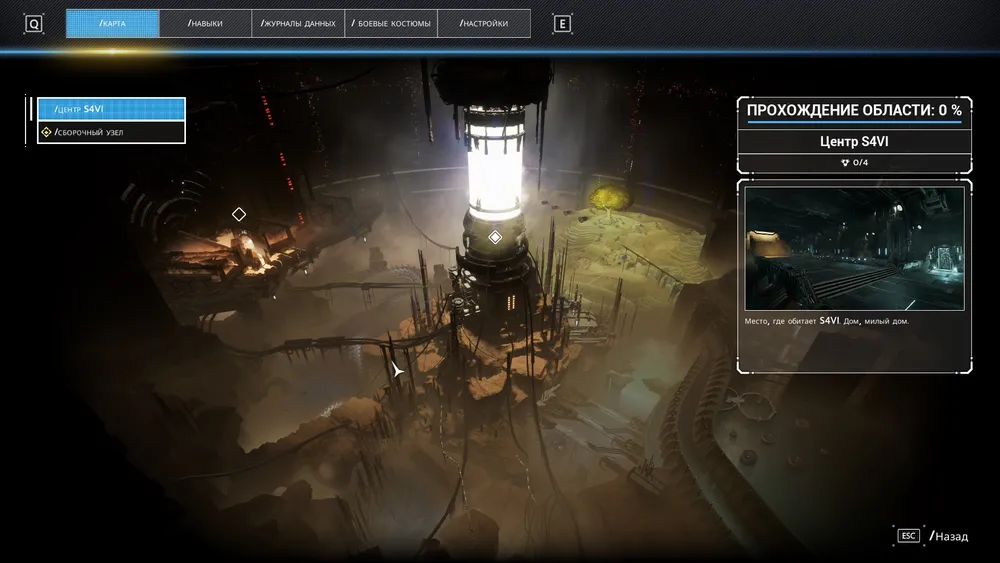Switch to the Навыки tab

click(x=205, y=23)
